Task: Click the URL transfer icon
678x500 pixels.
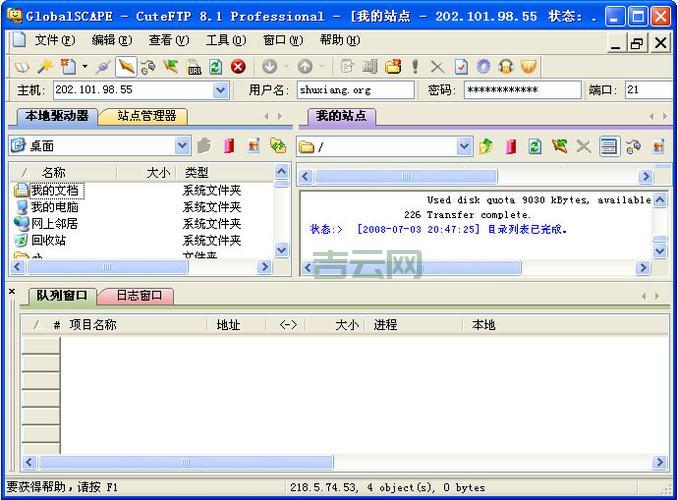Action: pyautogui.click(x=194, y=67)
